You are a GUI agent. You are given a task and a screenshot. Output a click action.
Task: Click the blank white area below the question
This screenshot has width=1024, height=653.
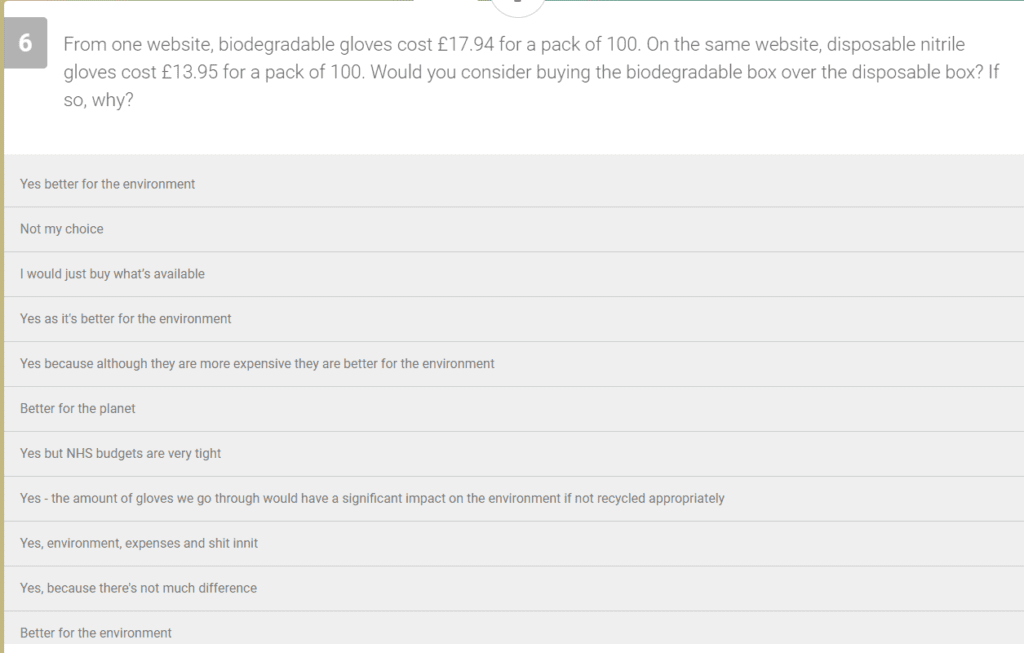click(x=514, y=134)
